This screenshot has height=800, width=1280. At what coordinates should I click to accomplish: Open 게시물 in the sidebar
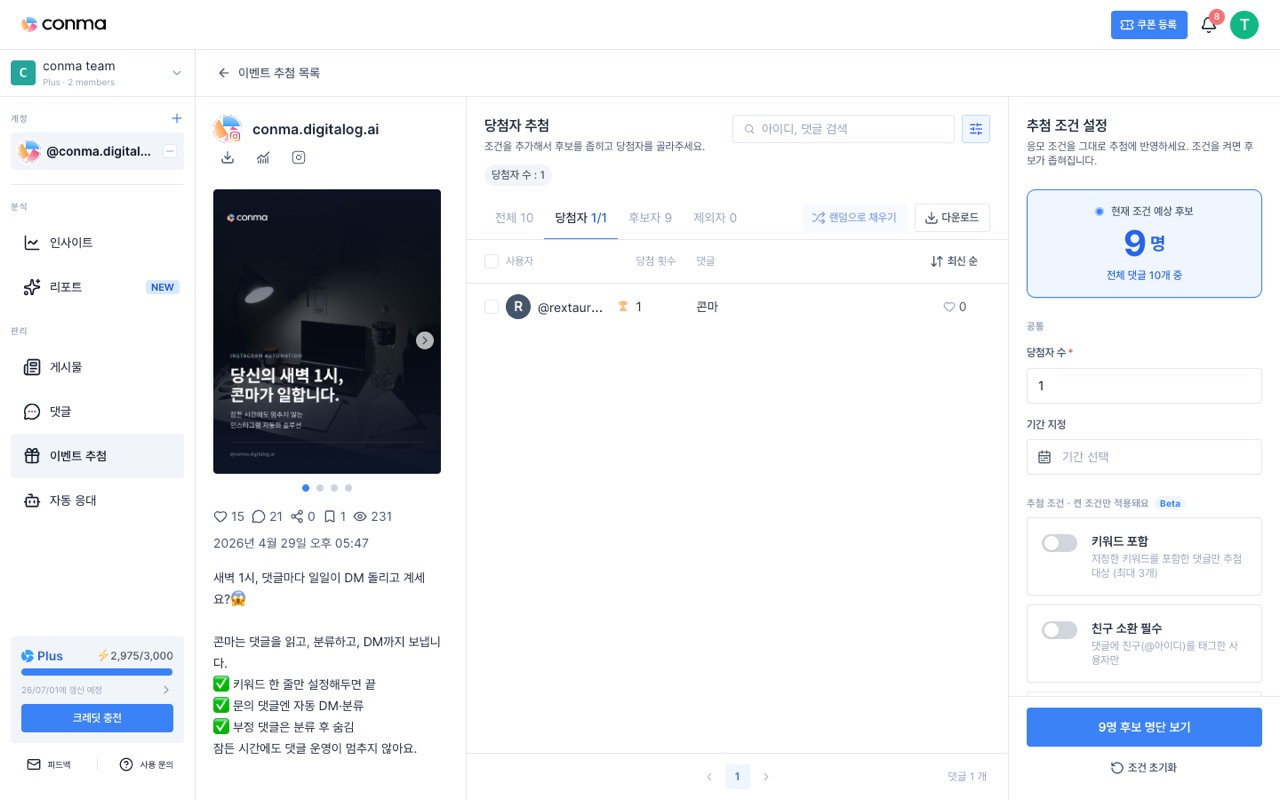97,367
